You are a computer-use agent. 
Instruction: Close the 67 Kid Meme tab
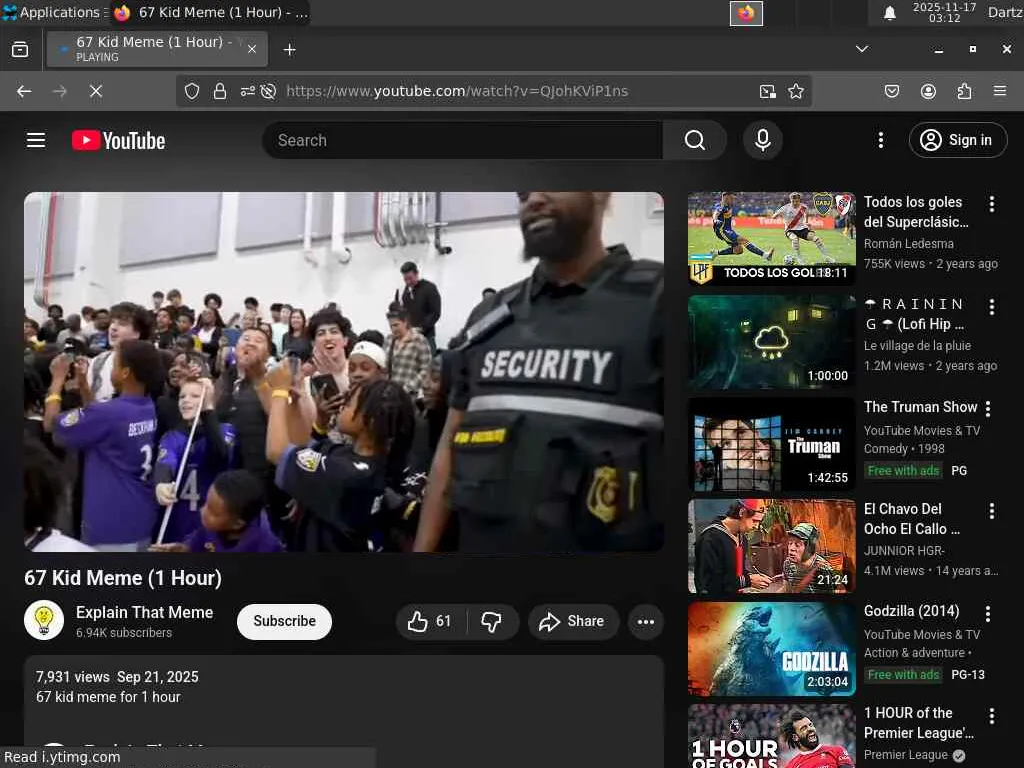[252, 49]
